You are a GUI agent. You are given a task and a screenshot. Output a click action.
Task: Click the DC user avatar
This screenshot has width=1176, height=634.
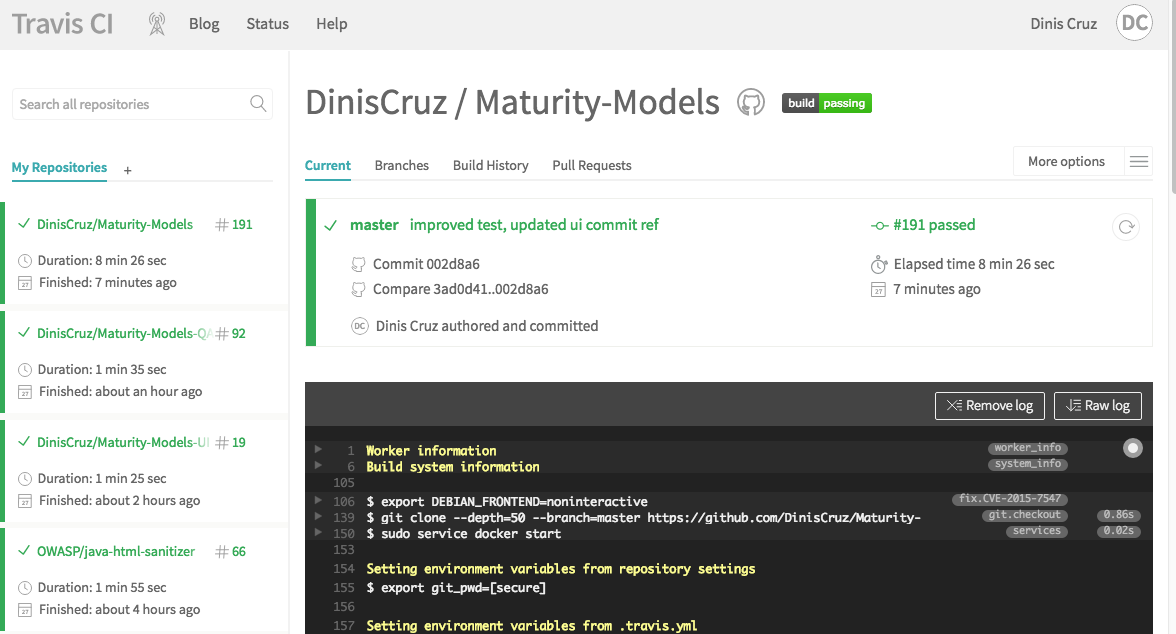(1134, 24)
